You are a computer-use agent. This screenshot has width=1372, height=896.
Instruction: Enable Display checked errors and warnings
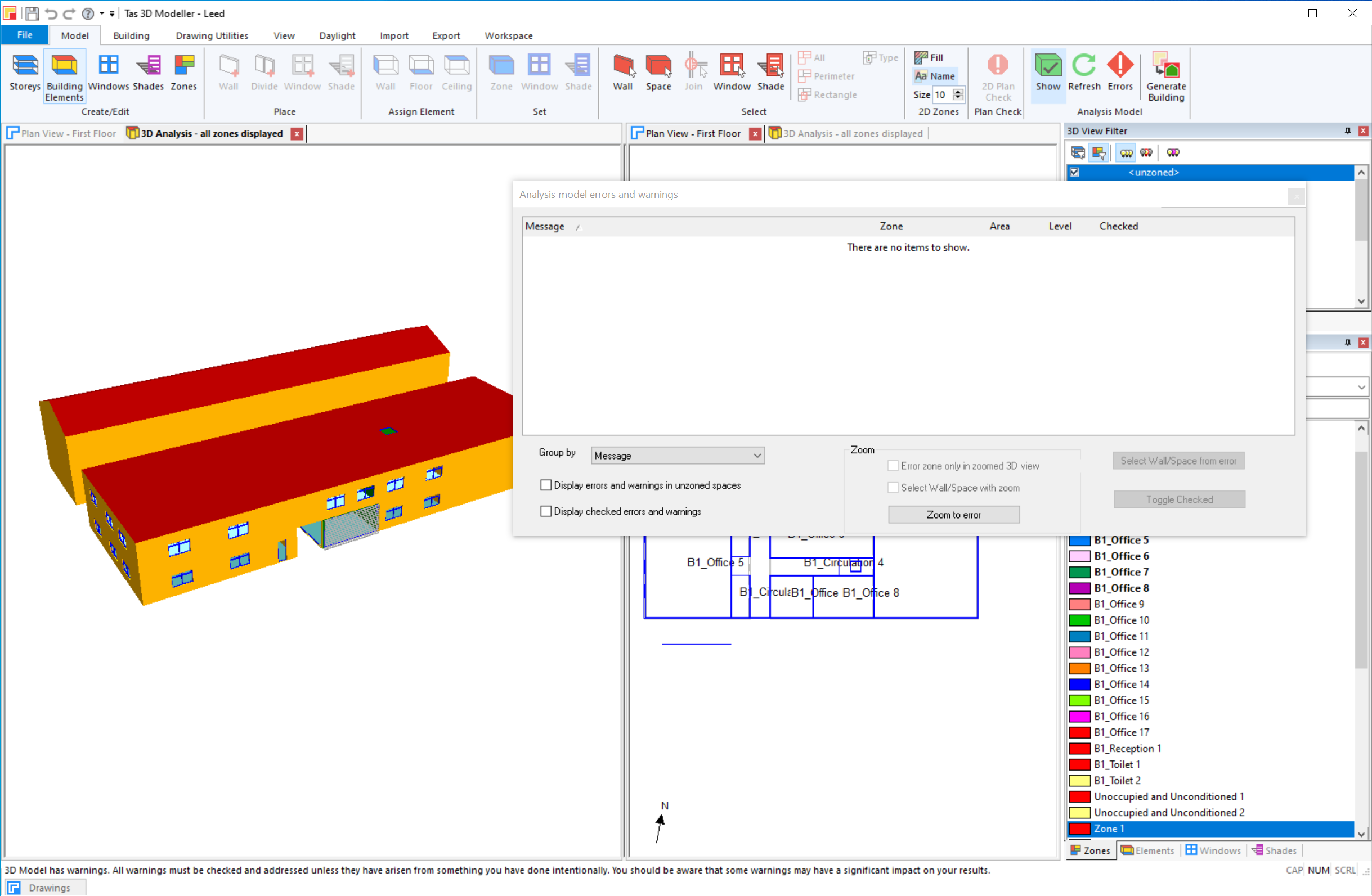545,510
